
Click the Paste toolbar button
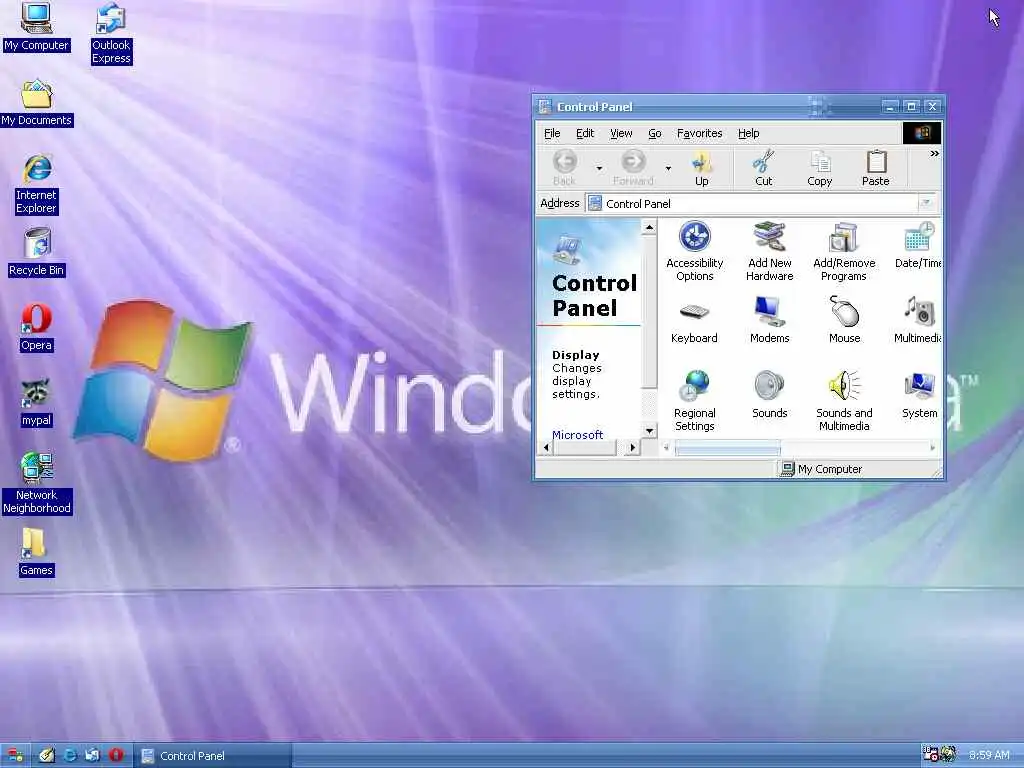point(875,168)
